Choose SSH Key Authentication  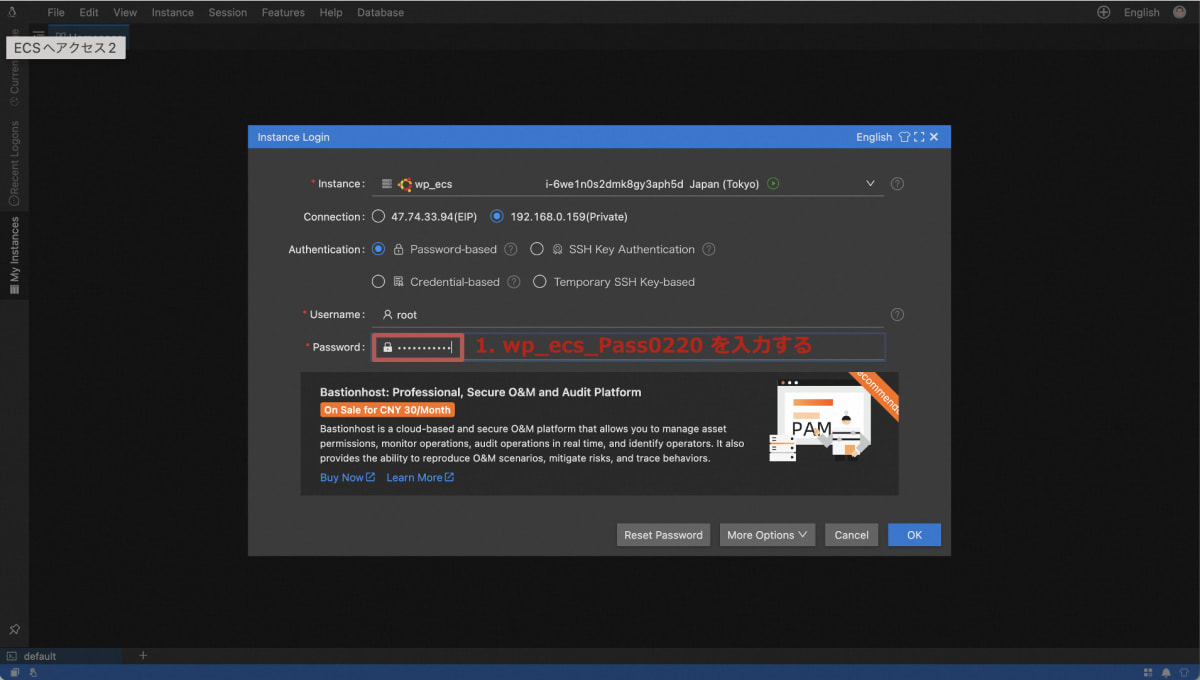pos(537,249)
